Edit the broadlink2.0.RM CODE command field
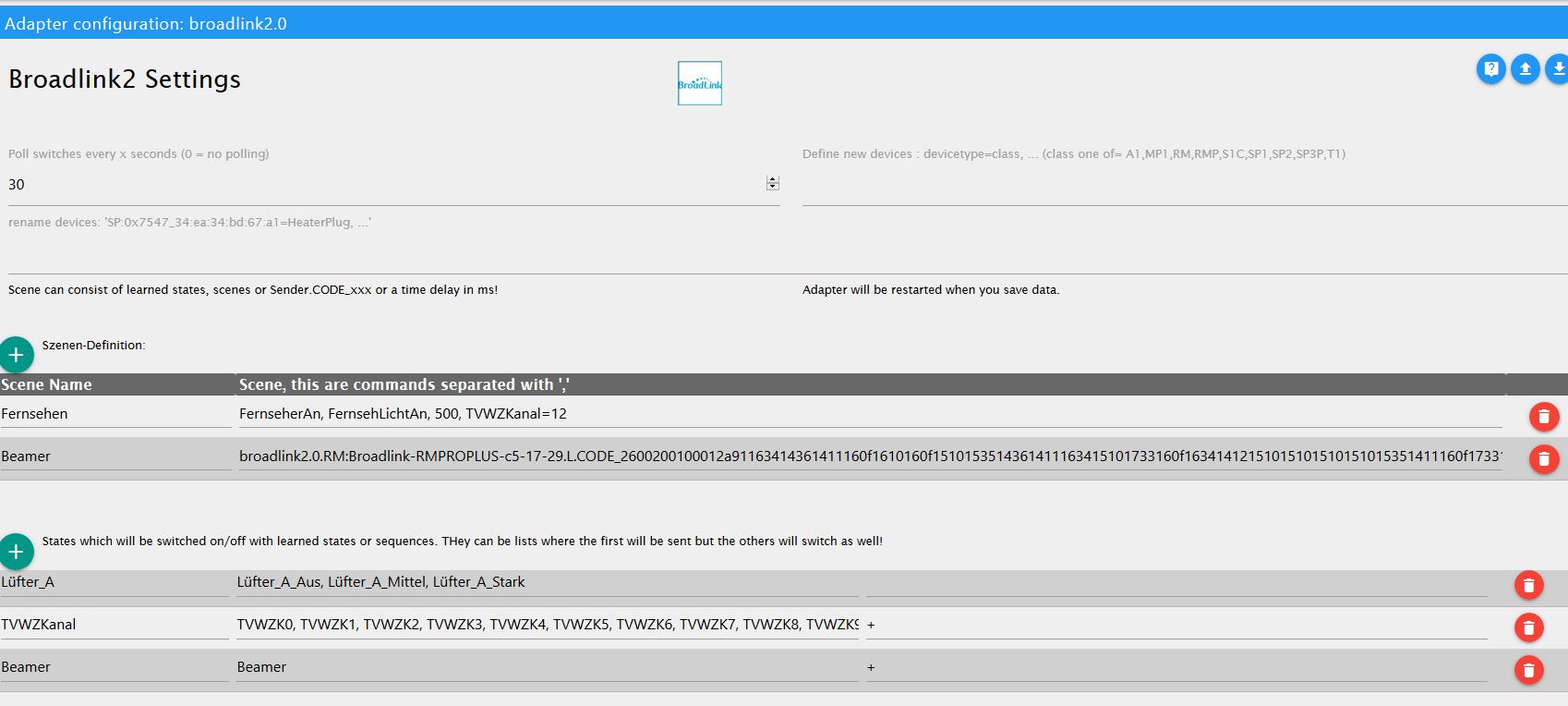 coord(870,456)
